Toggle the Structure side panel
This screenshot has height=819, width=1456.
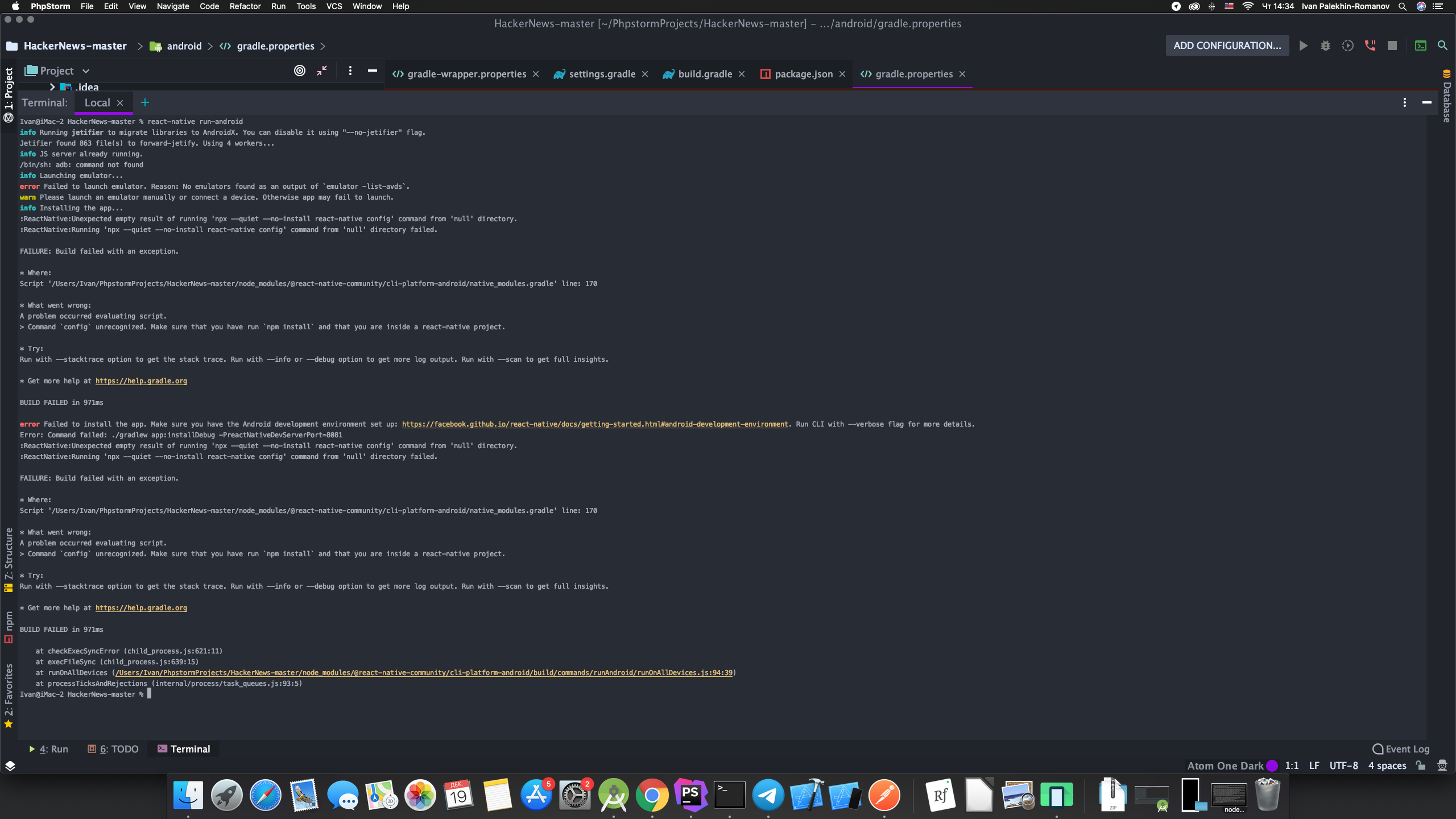(x=9, y=560)
